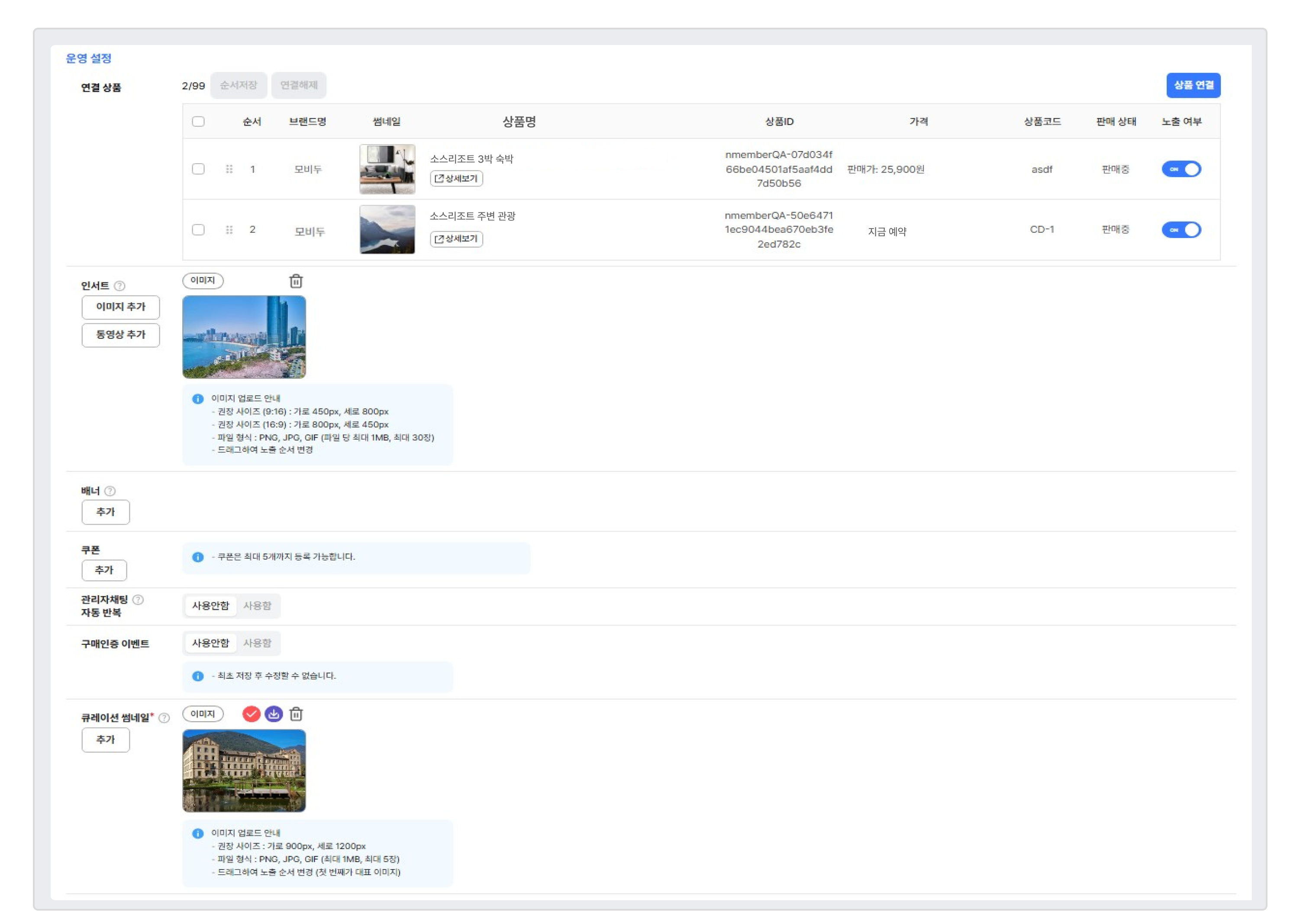Click red checkmark icon on curation thumbnail
1316x921 pixels.
click(x=251, y=714)
